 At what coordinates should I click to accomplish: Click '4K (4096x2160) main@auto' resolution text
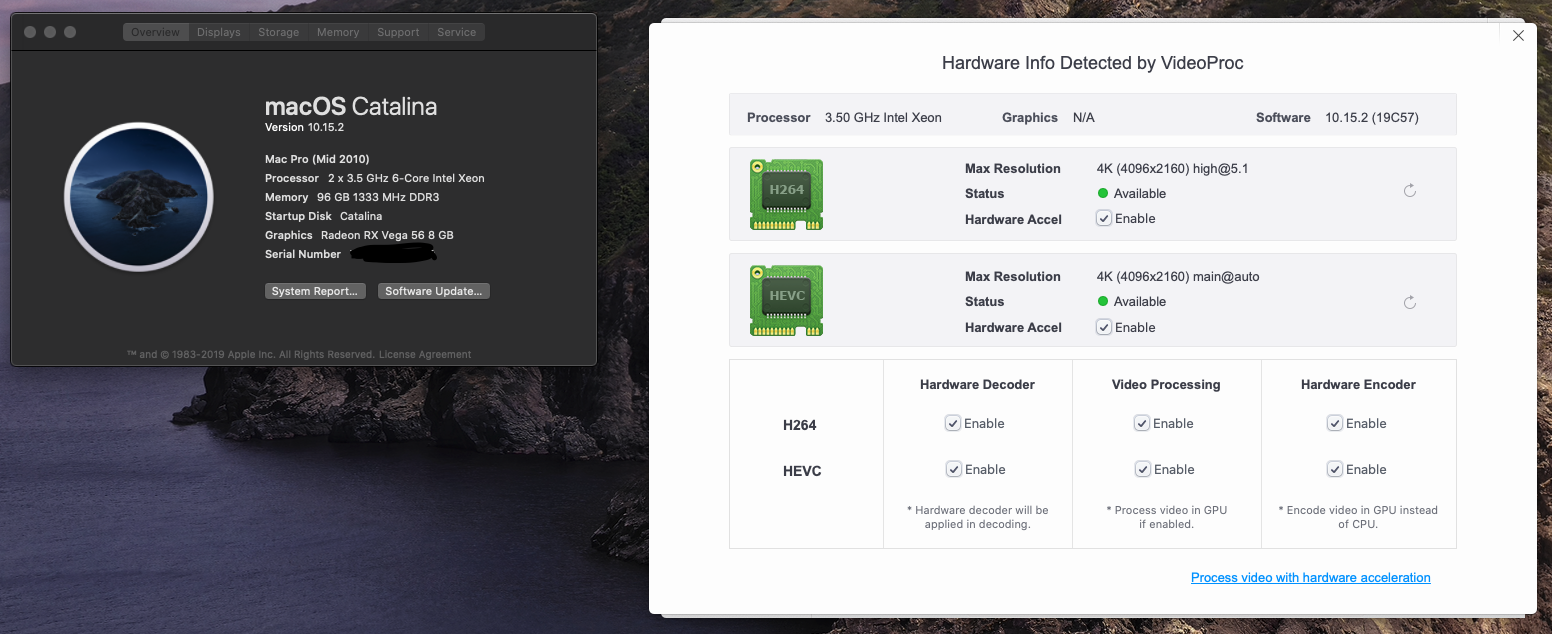[1178, 276]
